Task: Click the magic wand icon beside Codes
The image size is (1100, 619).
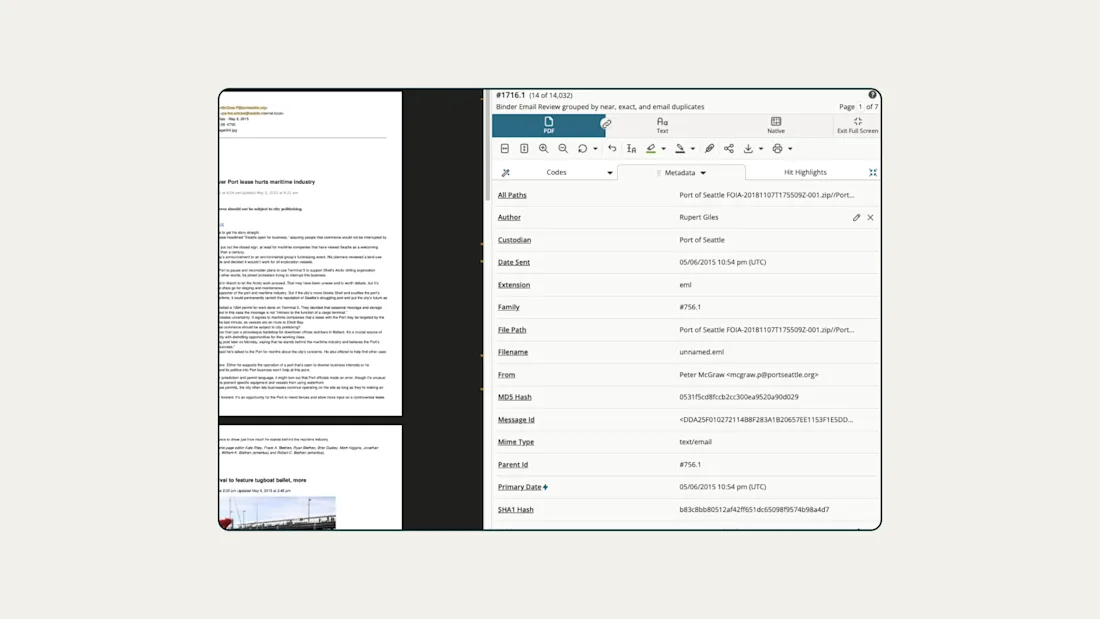Action: 506,173
